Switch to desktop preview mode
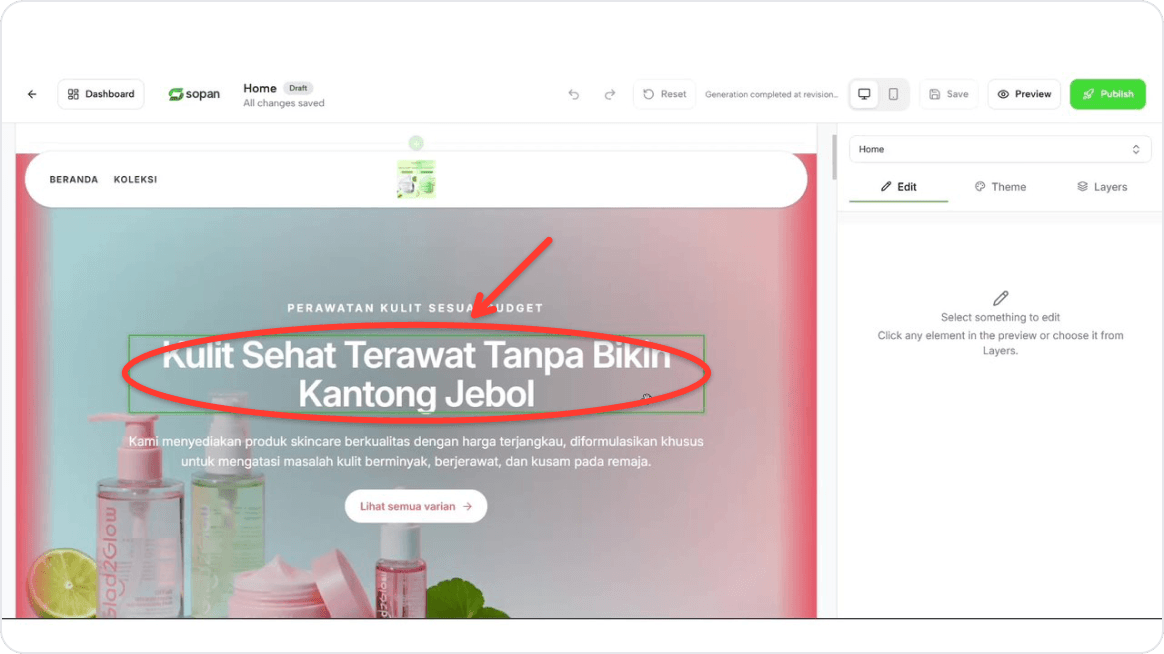This screenshot has width=1164, height=654. pos(864,94)
